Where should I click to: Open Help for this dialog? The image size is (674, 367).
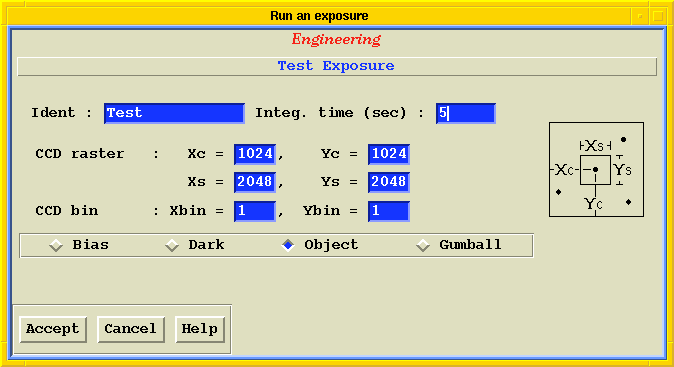(200, 330)
